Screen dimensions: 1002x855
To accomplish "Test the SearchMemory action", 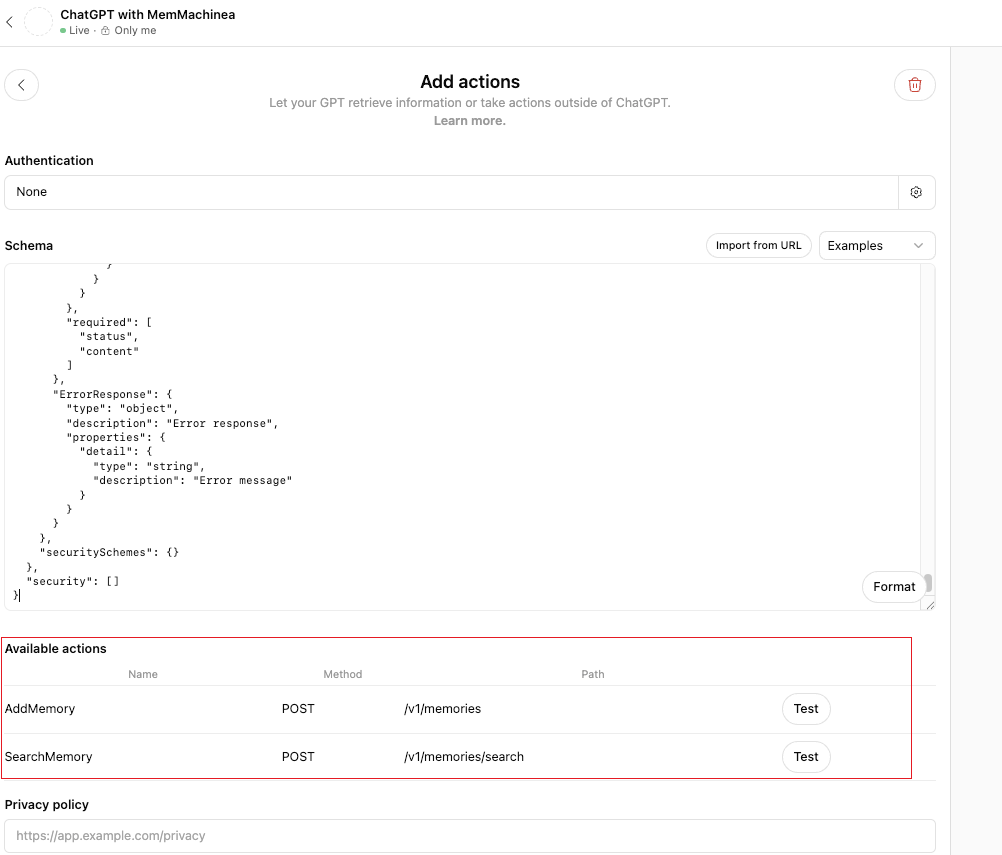I will [x=806, y=756].
